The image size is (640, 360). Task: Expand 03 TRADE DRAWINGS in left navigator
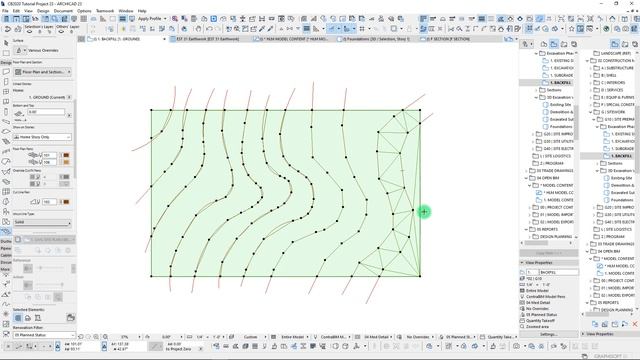[x=527, y=171]
